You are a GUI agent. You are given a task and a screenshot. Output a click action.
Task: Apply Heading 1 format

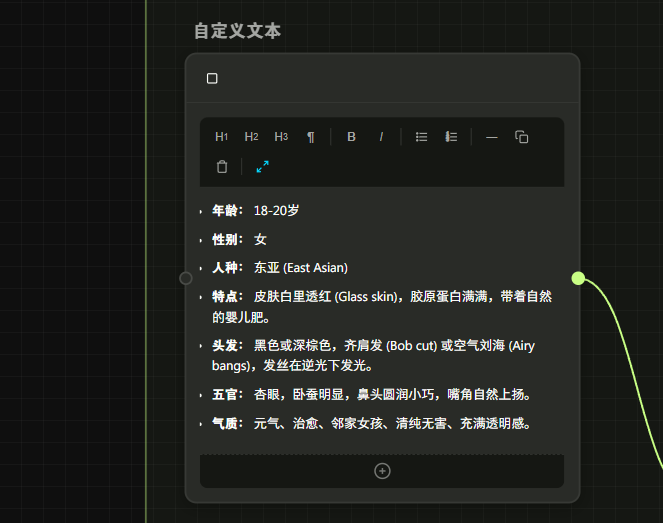(222, 137)
